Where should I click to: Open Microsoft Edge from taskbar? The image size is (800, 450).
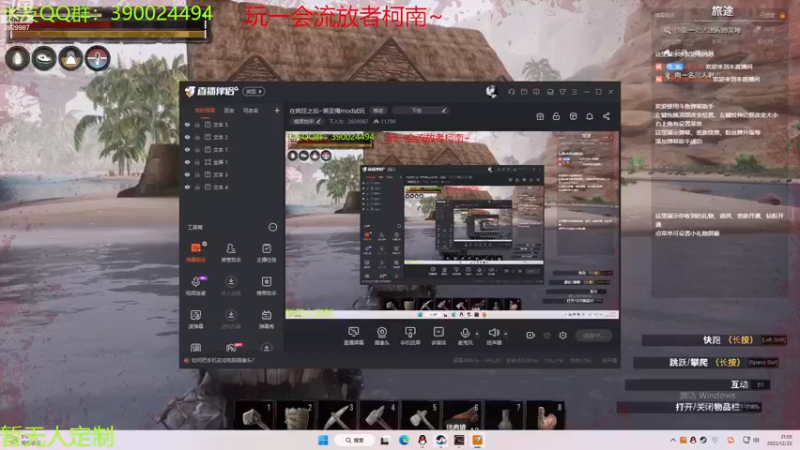[404, 440]
